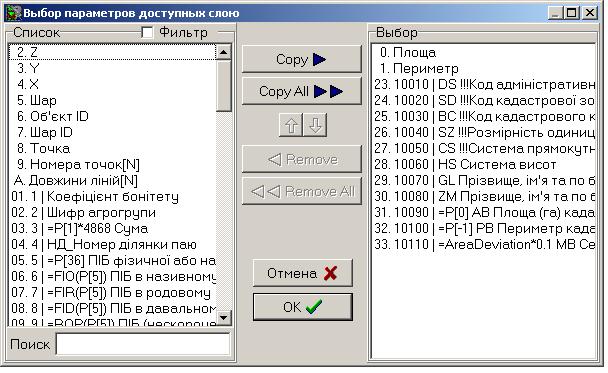
Task: Select '06. 6 | =FIO(P[5])' item
Action: point(112,276)
